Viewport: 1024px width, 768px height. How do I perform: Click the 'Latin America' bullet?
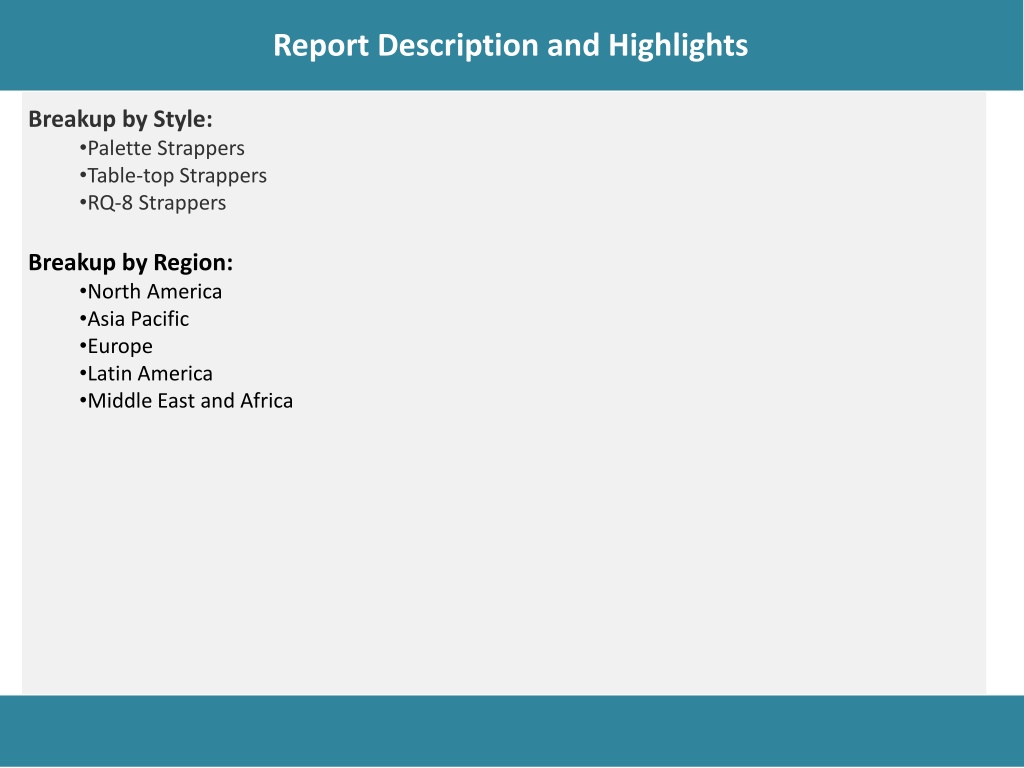(146, 374)
